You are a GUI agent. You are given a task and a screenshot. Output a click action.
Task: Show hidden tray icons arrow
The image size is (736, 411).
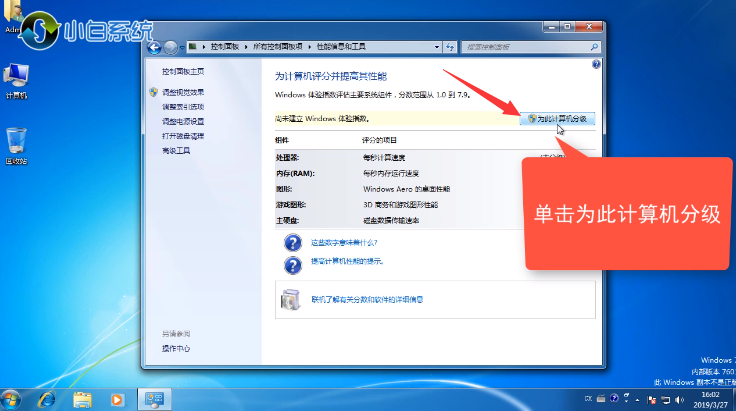tap(637, 400)
